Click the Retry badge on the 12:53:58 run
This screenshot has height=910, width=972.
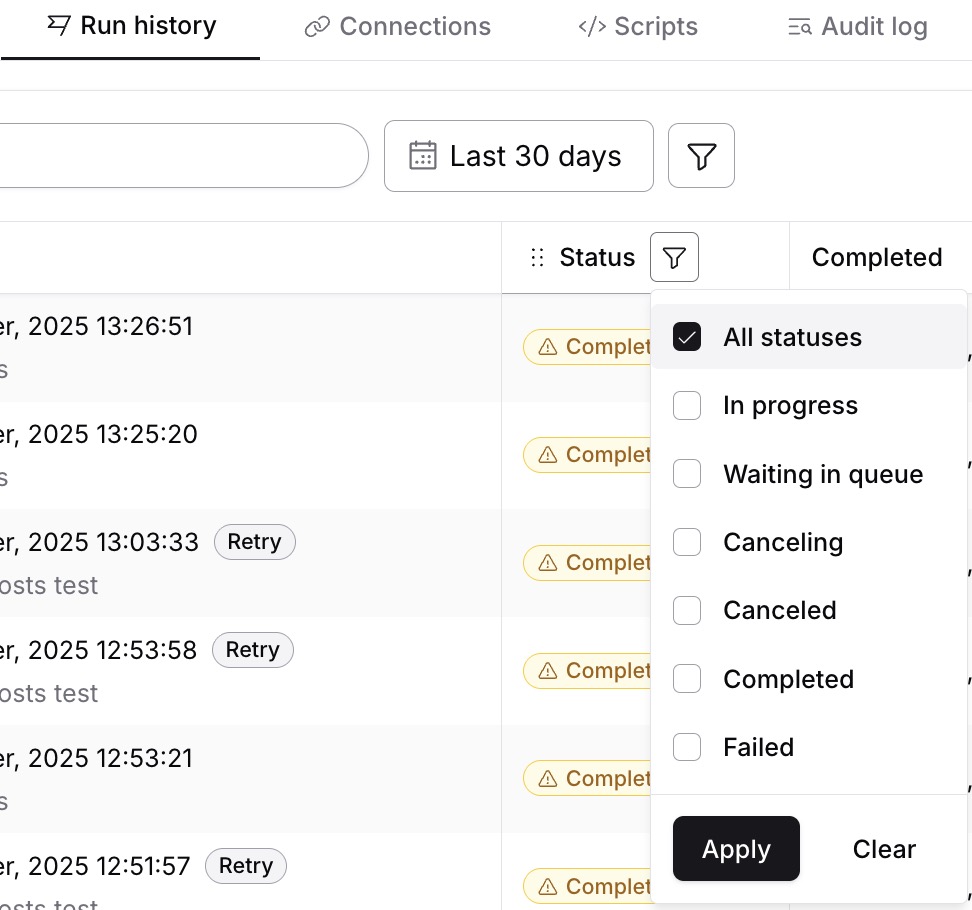click(253, 650)
